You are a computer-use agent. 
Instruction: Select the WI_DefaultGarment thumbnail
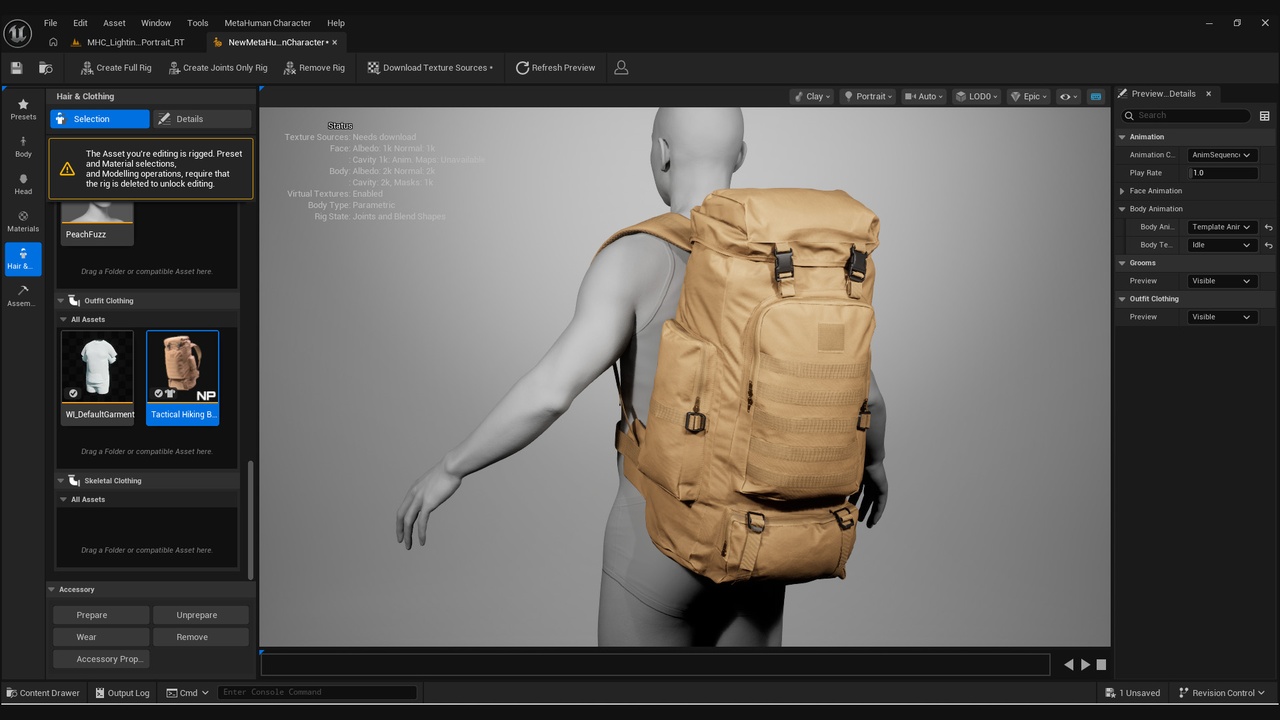pos(97,377)
